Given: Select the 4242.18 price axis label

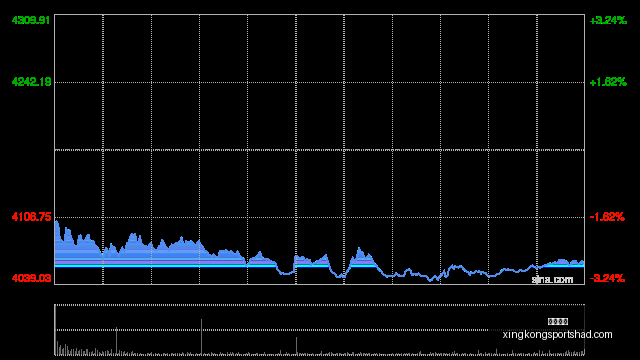Looking at the screenshot, I should click(x=31, y=82).
